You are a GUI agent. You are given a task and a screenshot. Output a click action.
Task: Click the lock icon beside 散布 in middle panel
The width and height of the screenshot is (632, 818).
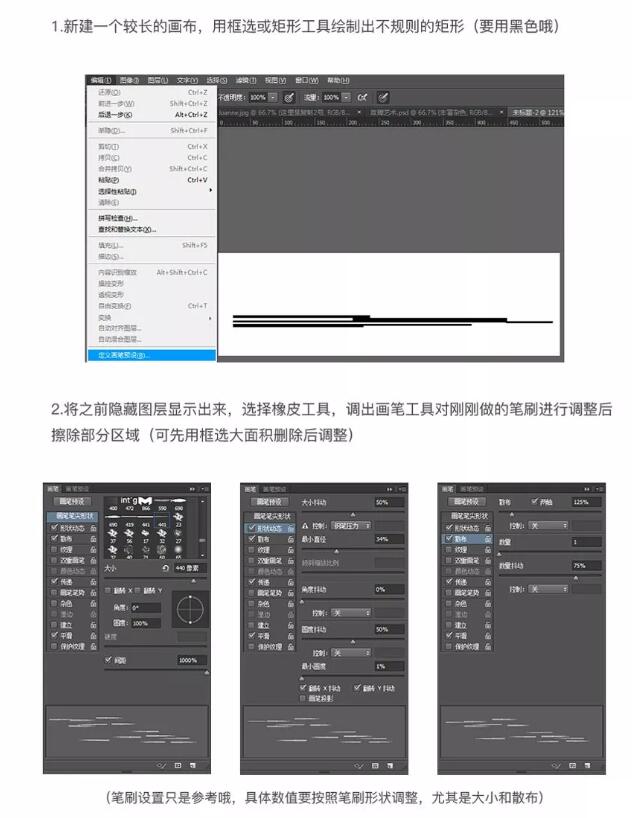pyautogui.click(x=291, y=539)
